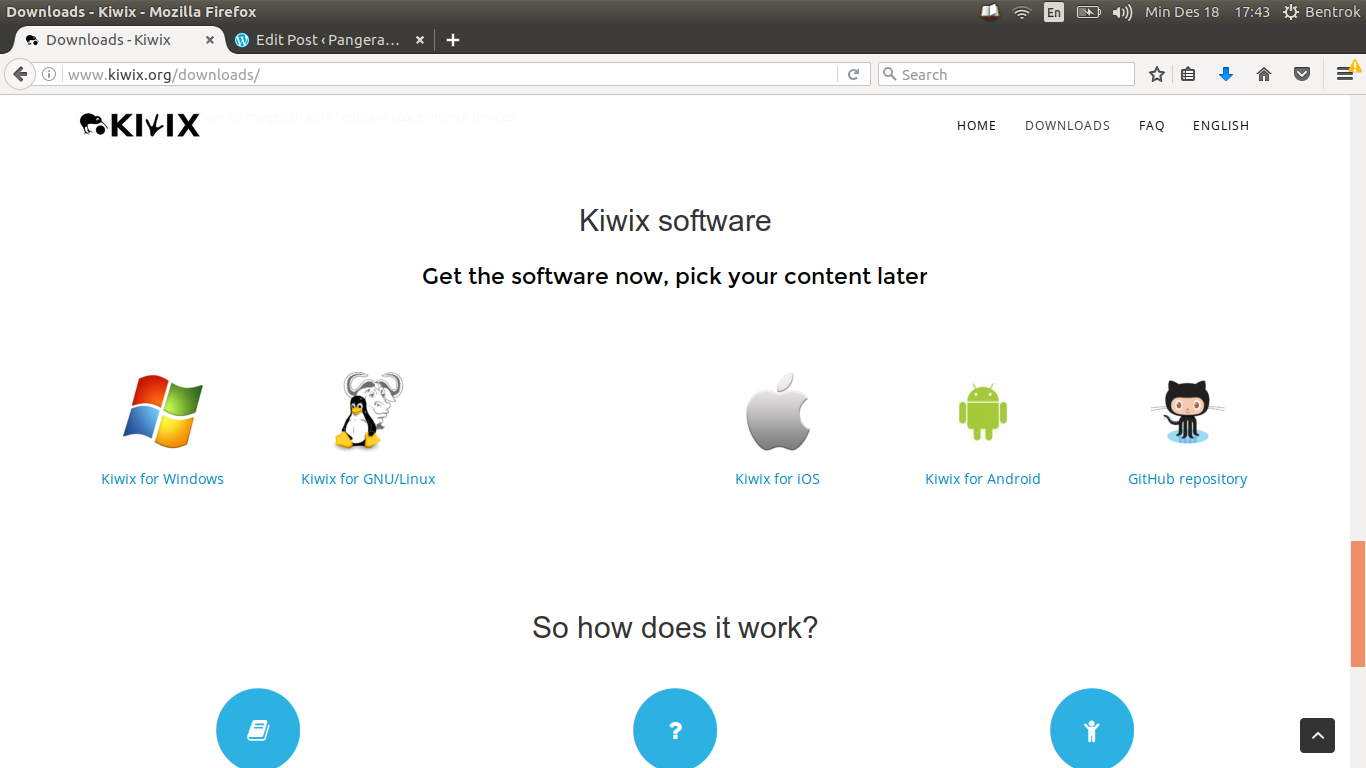Viewport: 1366px width, 768px height.
Task: Show bookmarks list icon
Action: (1188, 74)
